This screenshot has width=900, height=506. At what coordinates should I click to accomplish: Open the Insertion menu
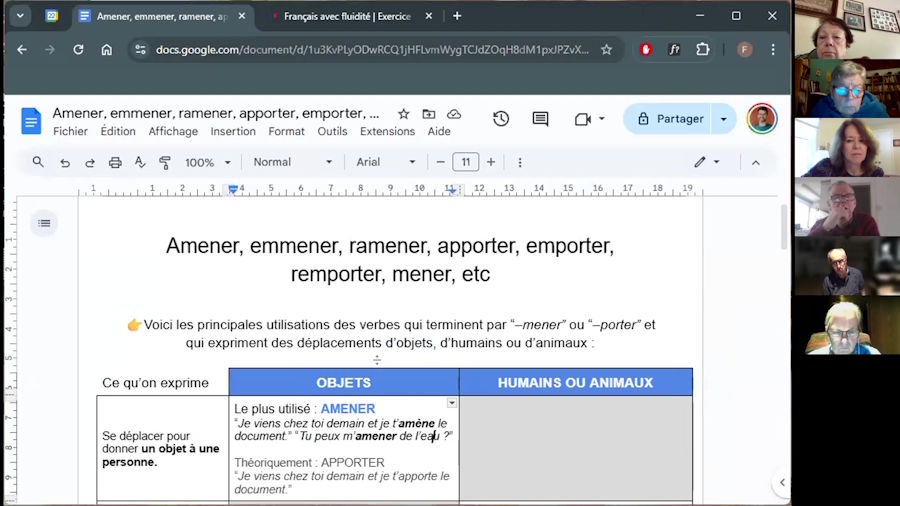tap(233, 131)
